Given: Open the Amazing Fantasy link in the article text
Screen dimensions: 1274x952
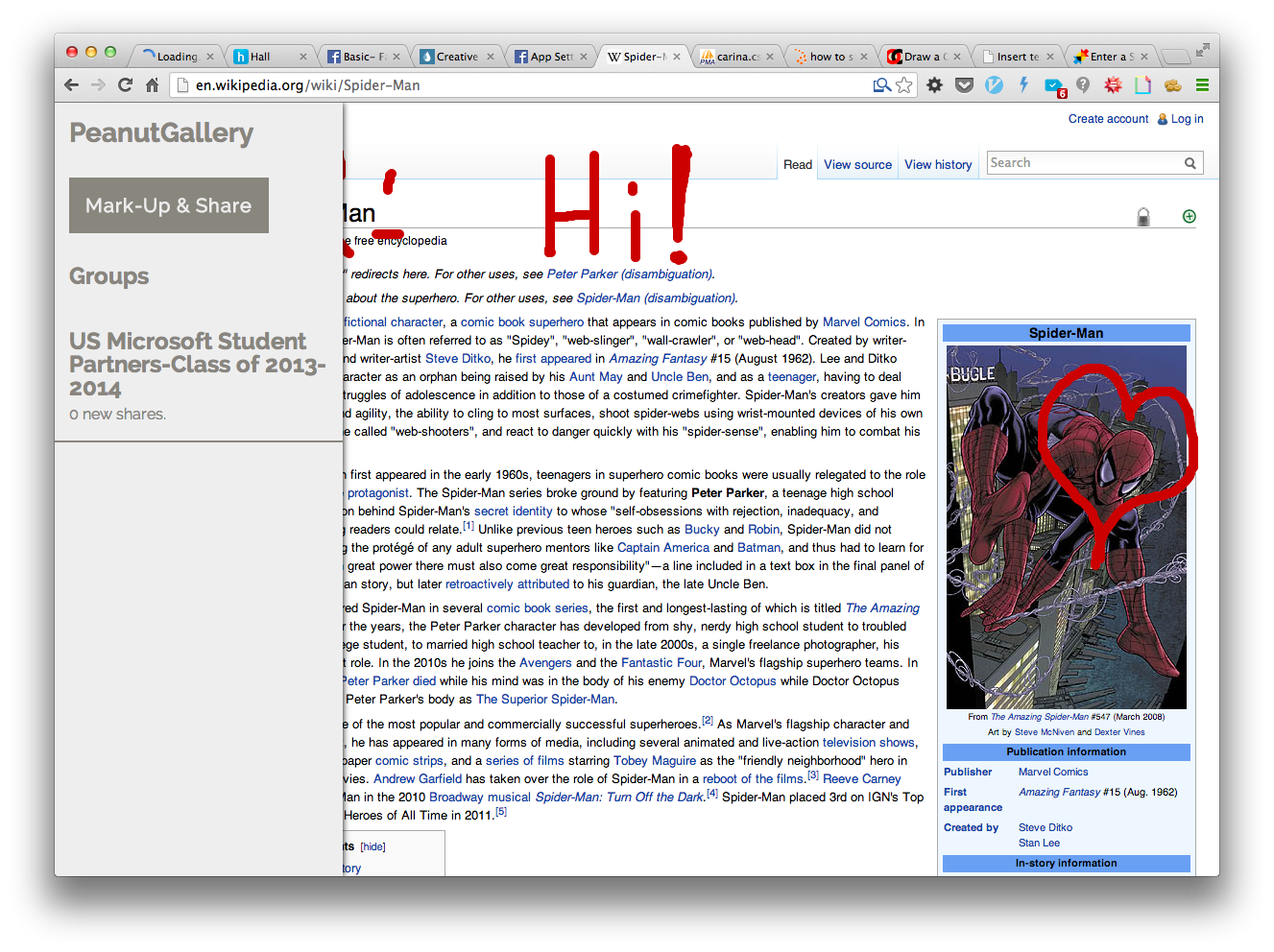Looking at the screenshot, I should pyautogui.click(x=658, y=359).
